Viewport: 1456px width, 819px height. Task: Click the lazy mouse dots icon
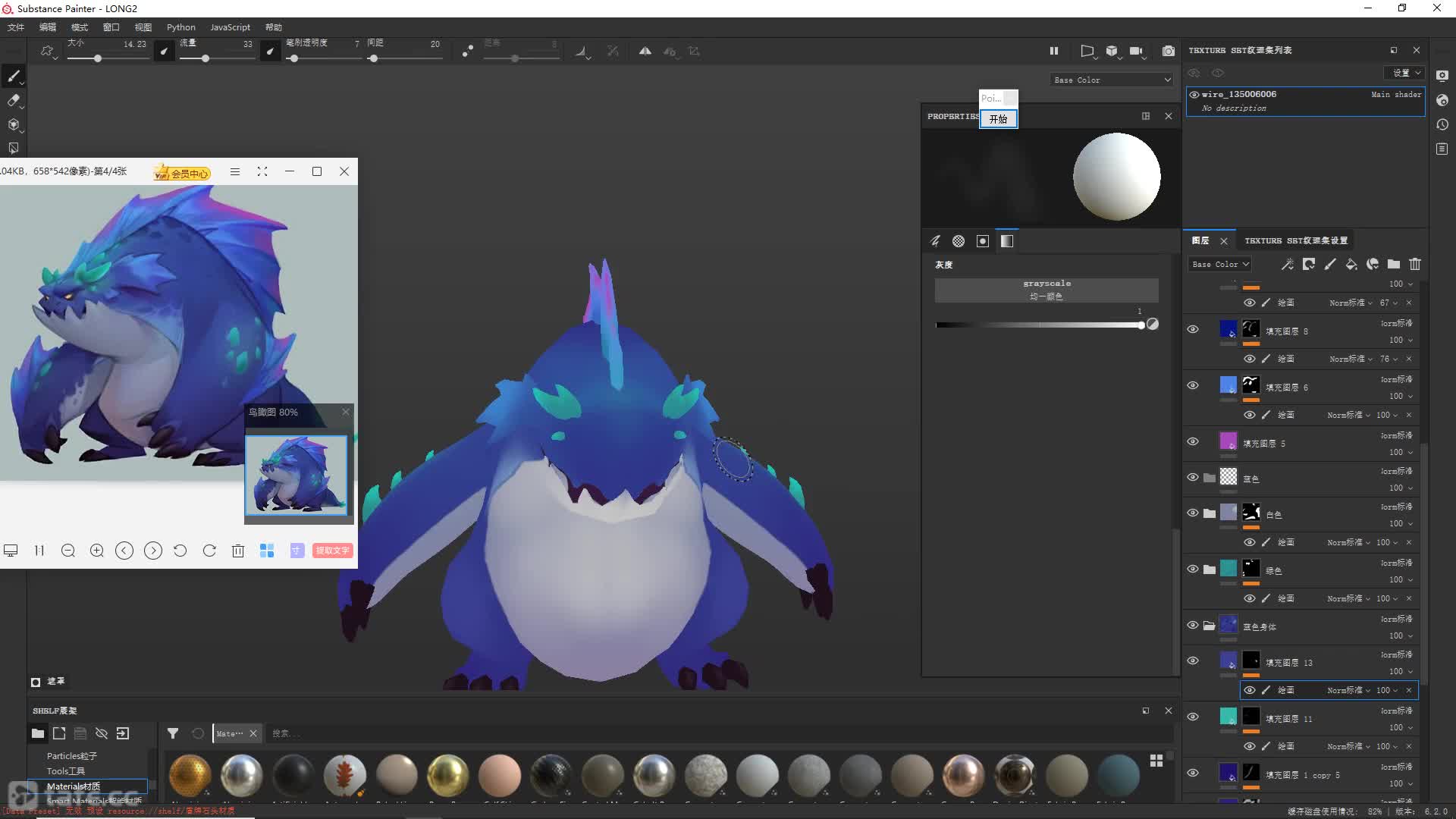point(468,51)
